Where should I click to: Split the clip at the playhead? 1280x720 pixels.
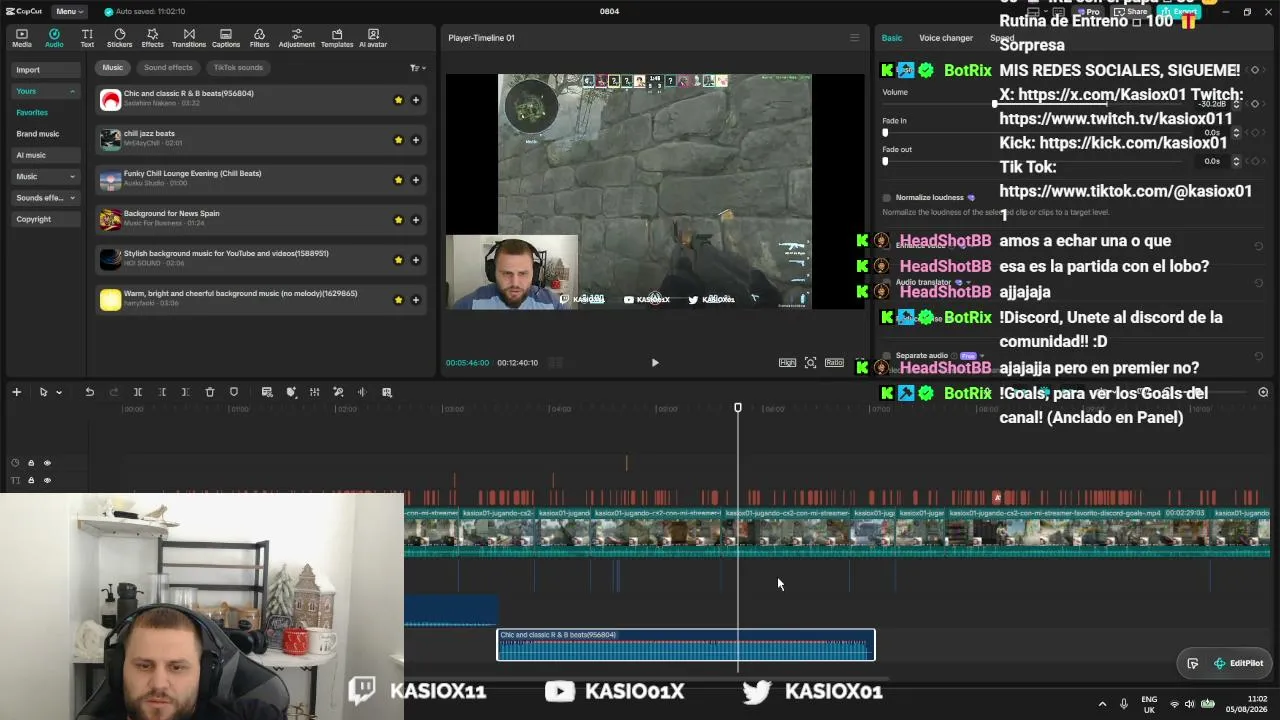[x=138, y=392]
